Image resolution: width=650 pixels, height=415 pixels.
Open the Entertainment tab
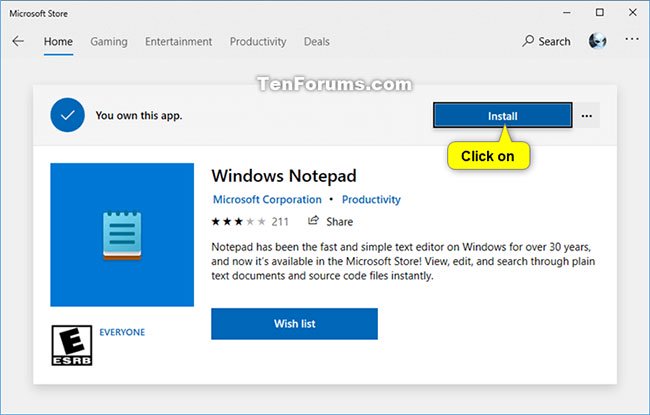178,41
